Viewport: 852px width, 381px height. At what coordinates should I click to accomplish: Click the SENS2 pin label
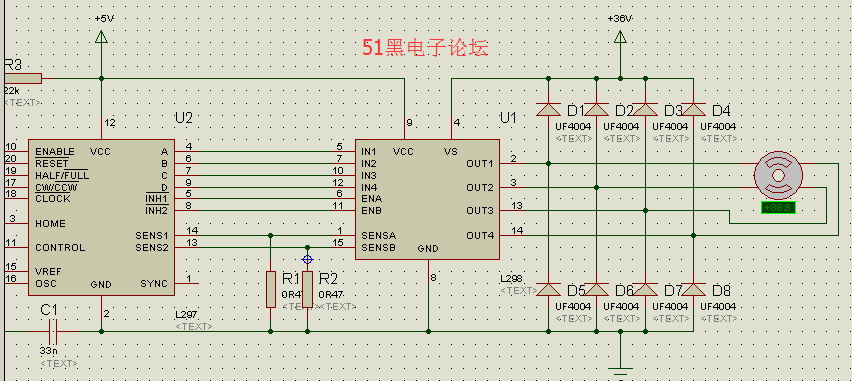pyautogui.click(x=152, y=247)
